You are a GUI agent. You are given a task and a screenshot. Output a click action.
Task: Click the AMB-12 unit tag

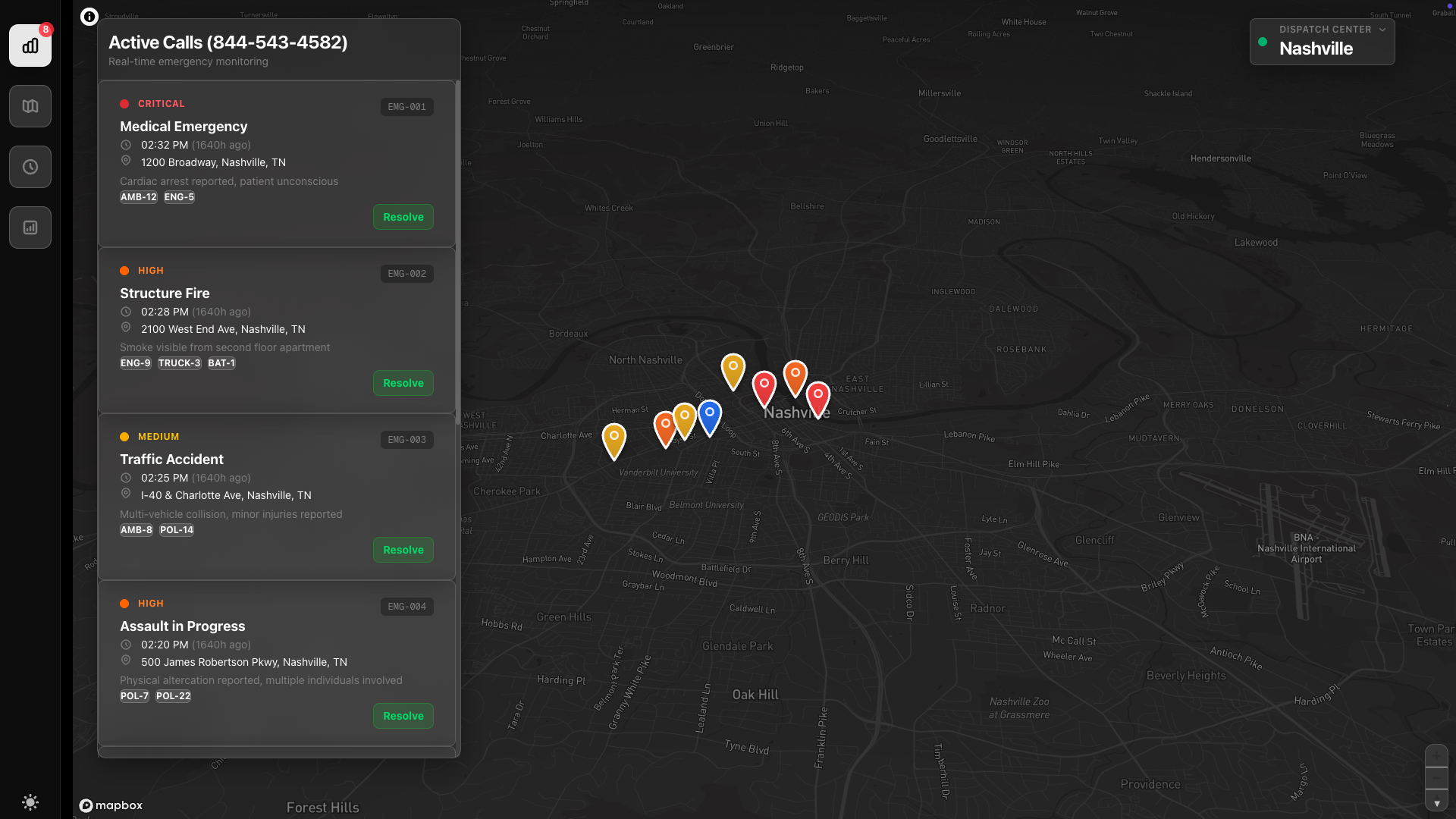pos(139,197)
